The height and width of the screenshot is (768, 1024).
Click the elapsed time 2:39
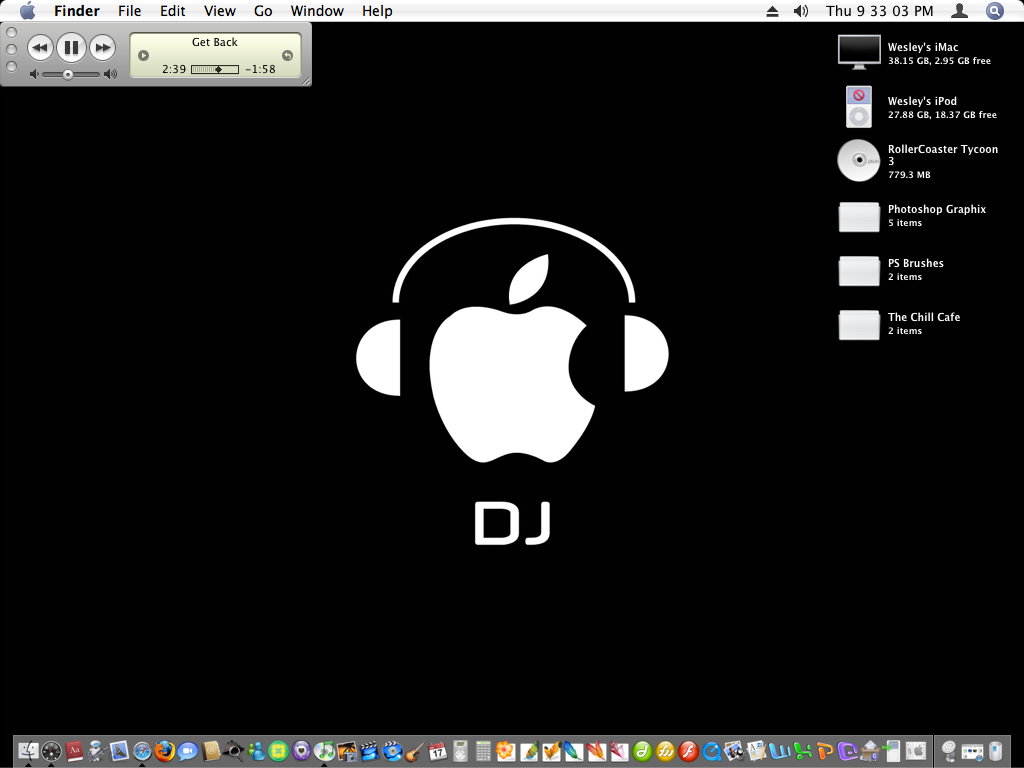[x=174, y=69]
